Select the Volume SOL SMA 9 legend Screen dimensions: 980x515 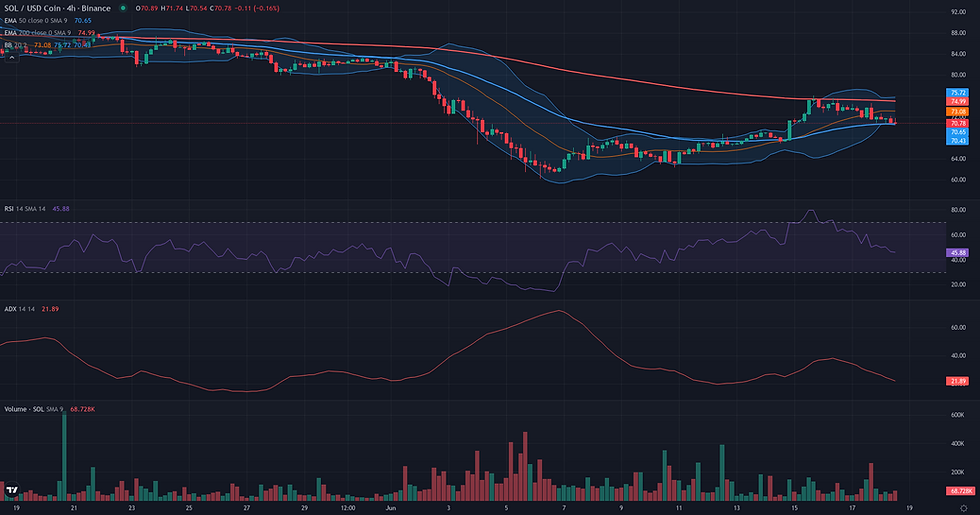coord(34,409)
